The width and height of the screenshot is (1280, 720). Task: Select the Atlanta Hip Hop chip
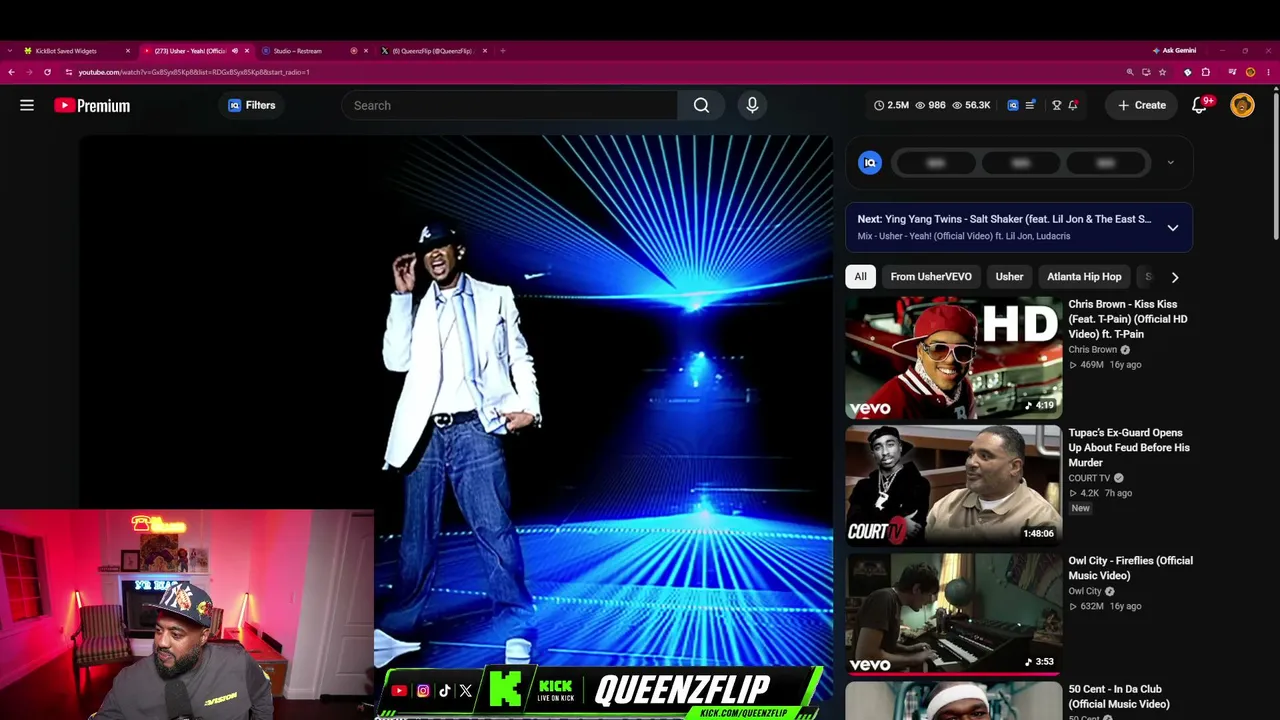[x=1084, y=276]
